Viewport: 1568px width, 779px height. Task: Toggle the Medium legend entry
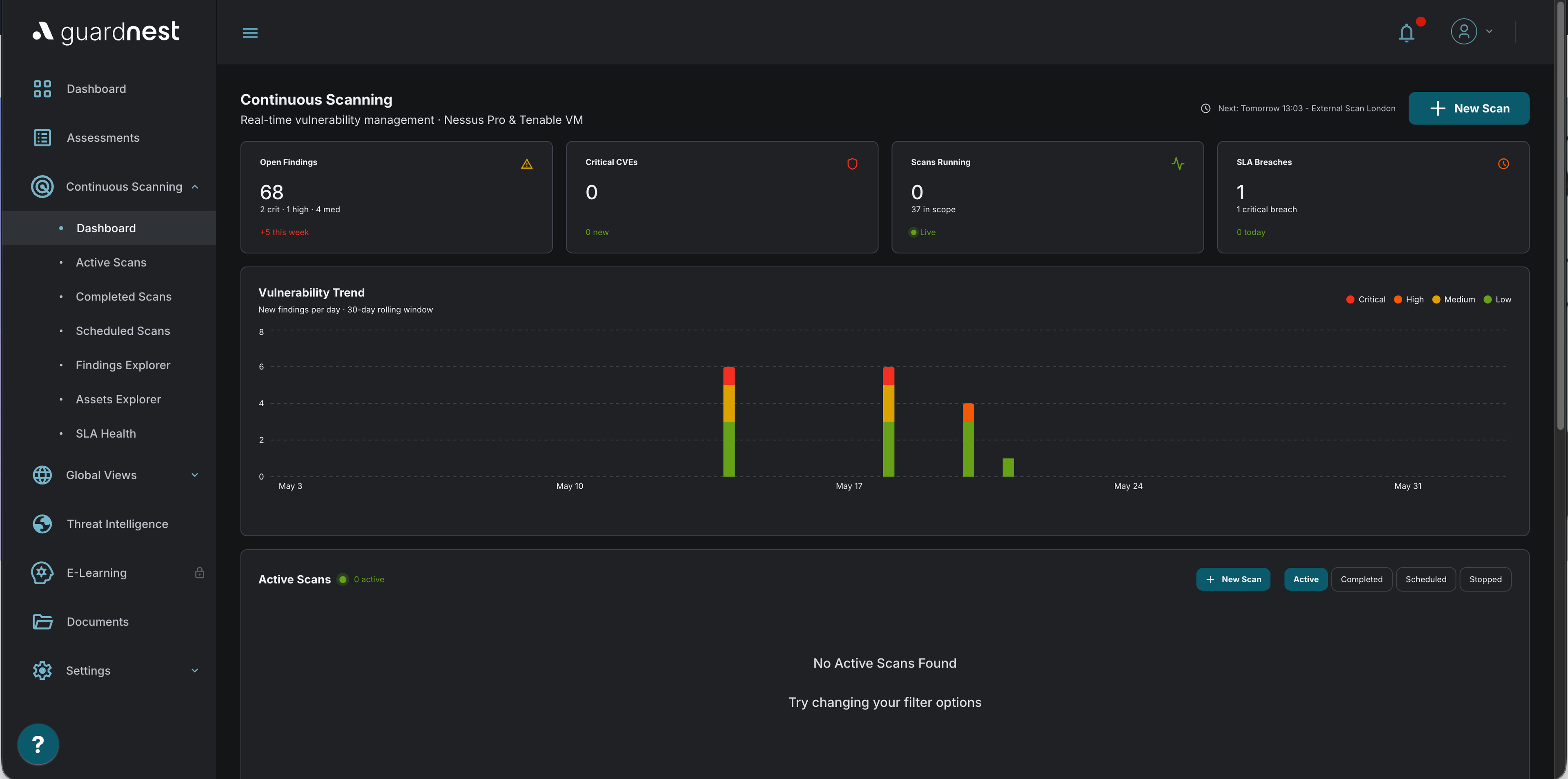coord(1454,299)
